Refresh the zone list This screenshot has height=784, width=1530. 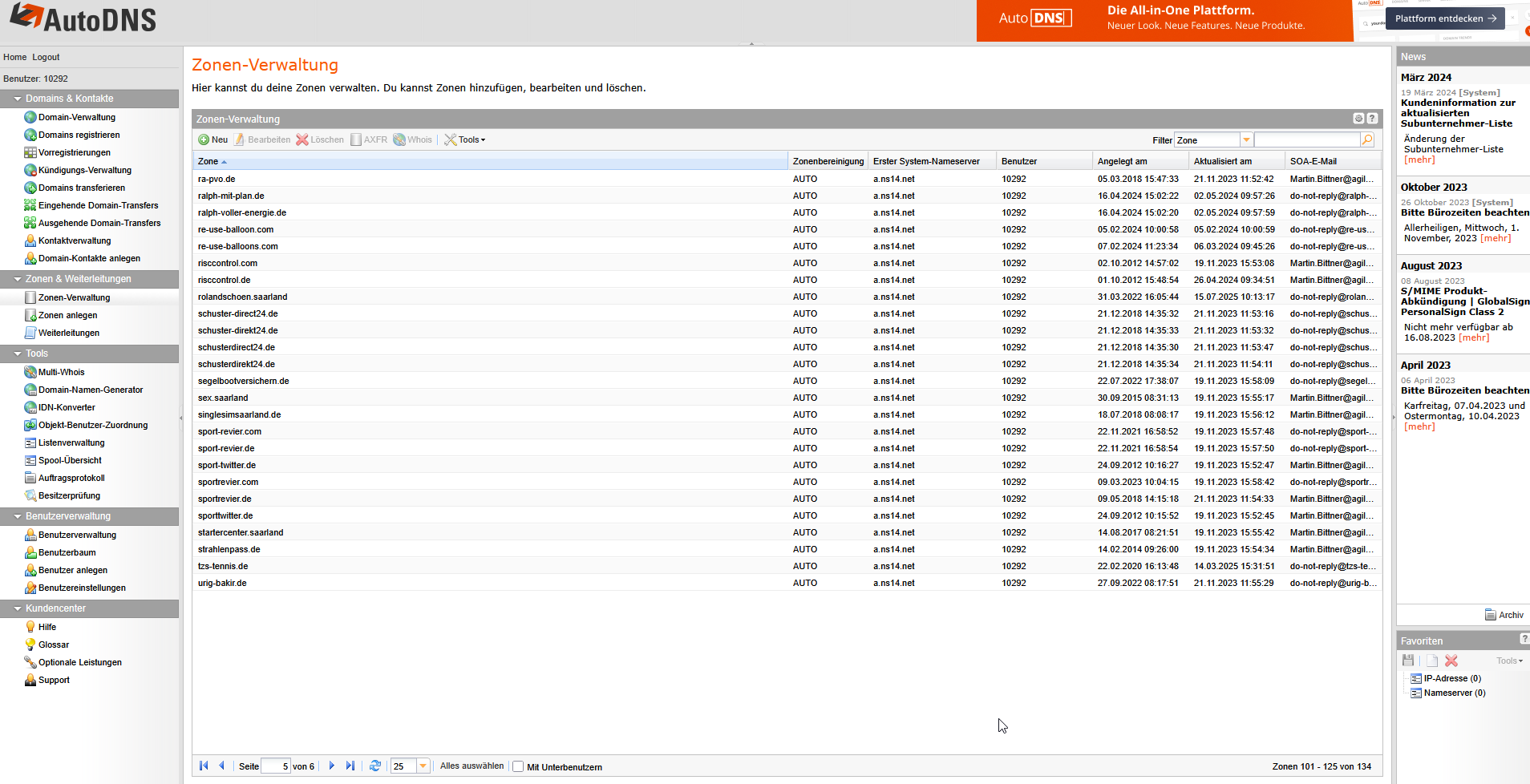(374, 766)
